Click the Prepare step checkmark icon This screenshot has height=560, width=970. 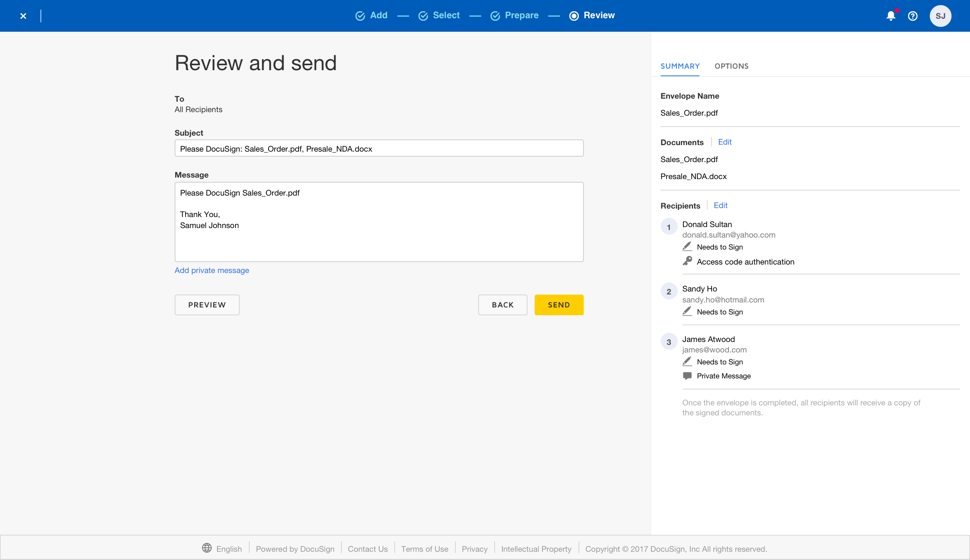tap(495, 16)
